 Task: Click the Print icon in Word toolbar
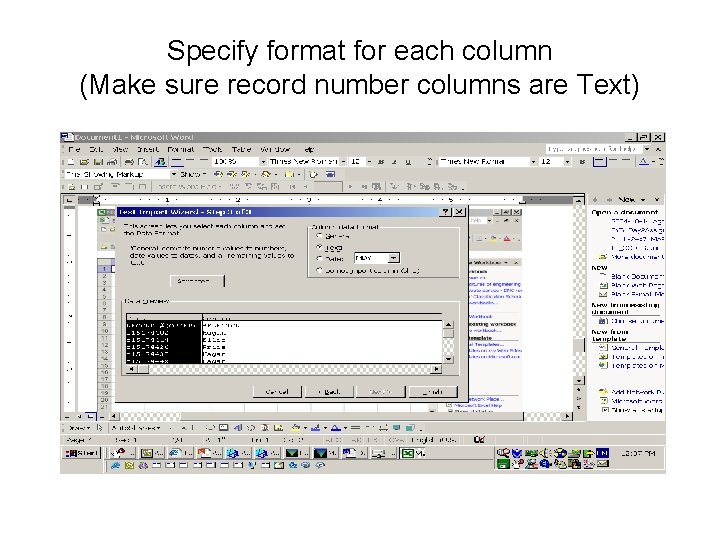click(x=130, y=162)
